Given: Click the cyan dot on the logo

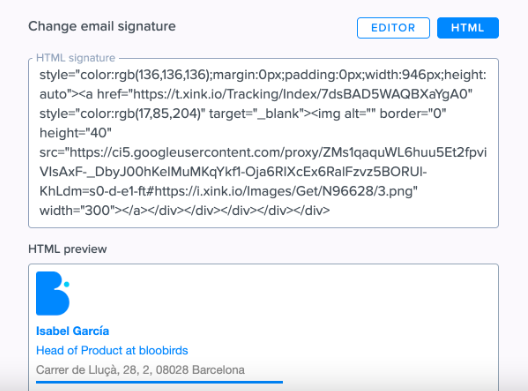Looking at the screenshot, I should pos(67,284).
